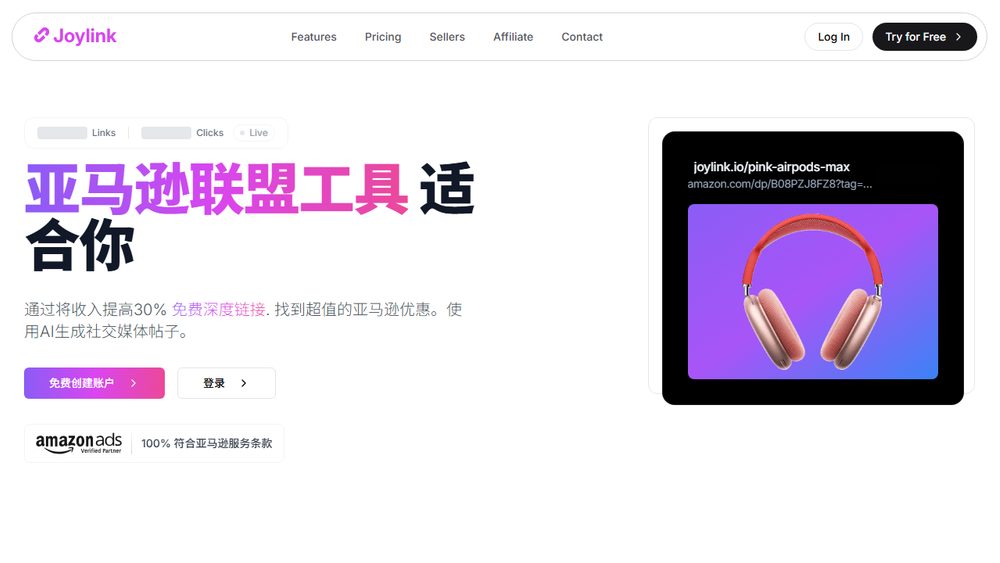The image size is (1000, 563).
Task: Open the Contact page link
Action: click(x=582, y=37)
